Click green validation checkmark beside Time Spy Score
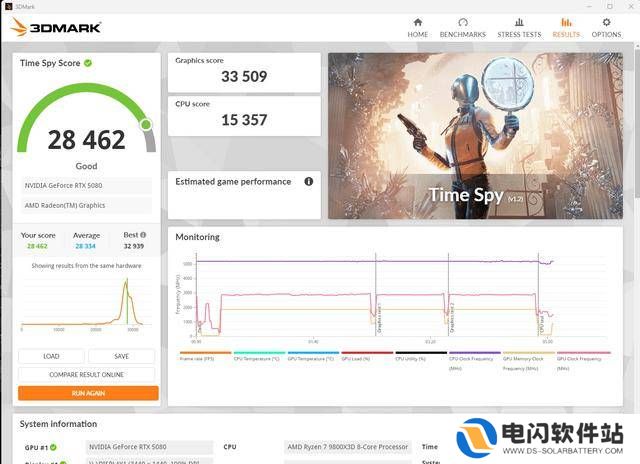Viewport: 640px width, 464px height. pyautogui.click(x=88, y=63)
